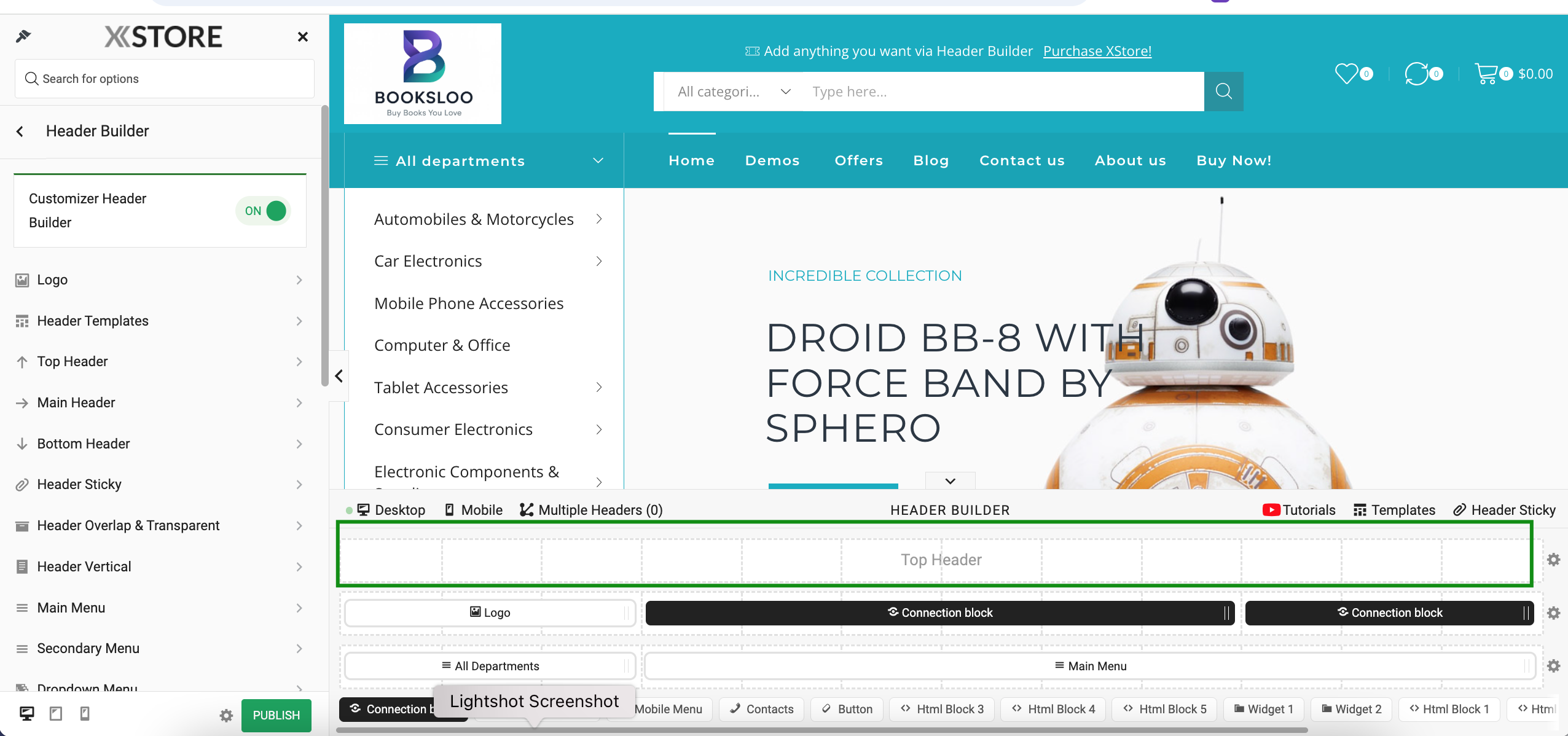Click the PUBLISH button

coord(276,715)
